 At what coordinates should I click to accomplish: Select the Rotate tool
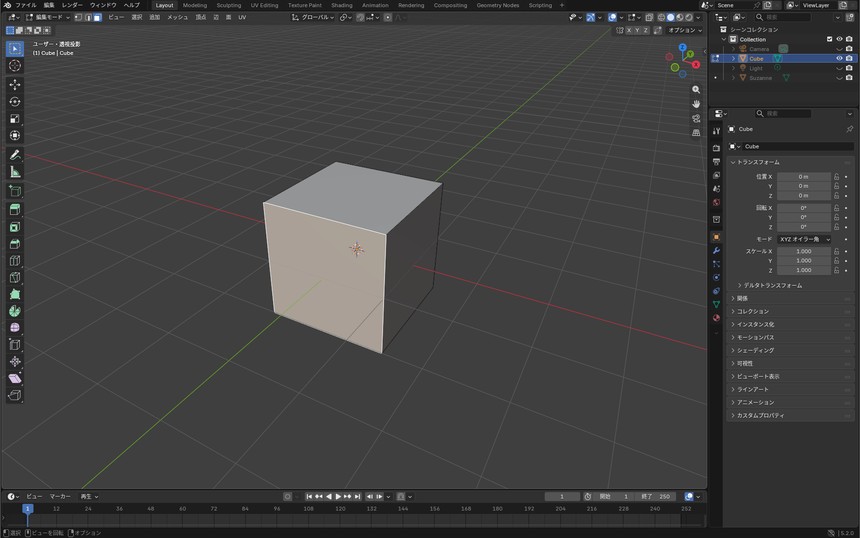point(15,101)
